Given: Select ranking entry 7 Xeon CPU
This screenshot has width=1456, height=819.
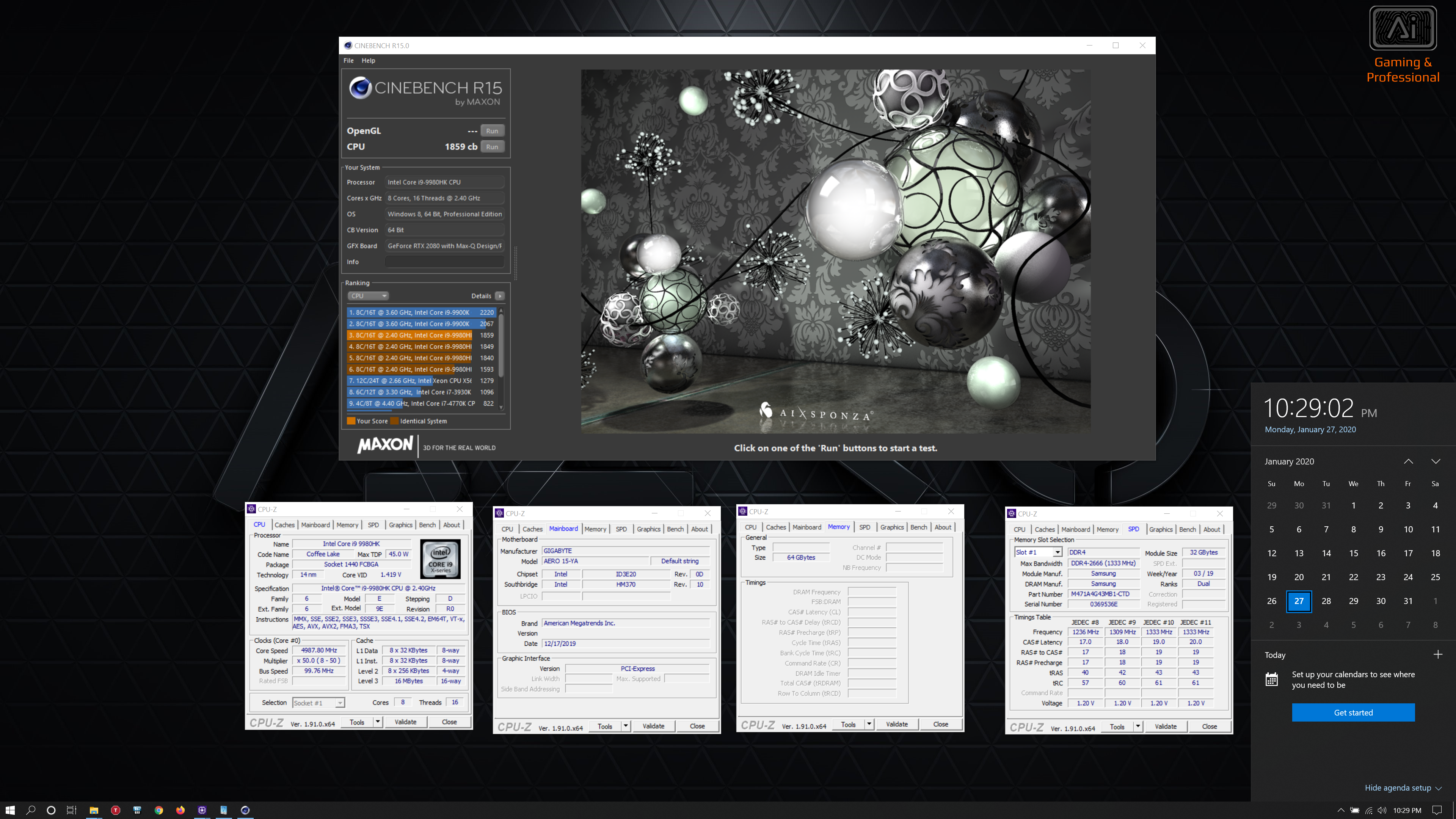Looking at the screenshot, I should tap(421, 380).
